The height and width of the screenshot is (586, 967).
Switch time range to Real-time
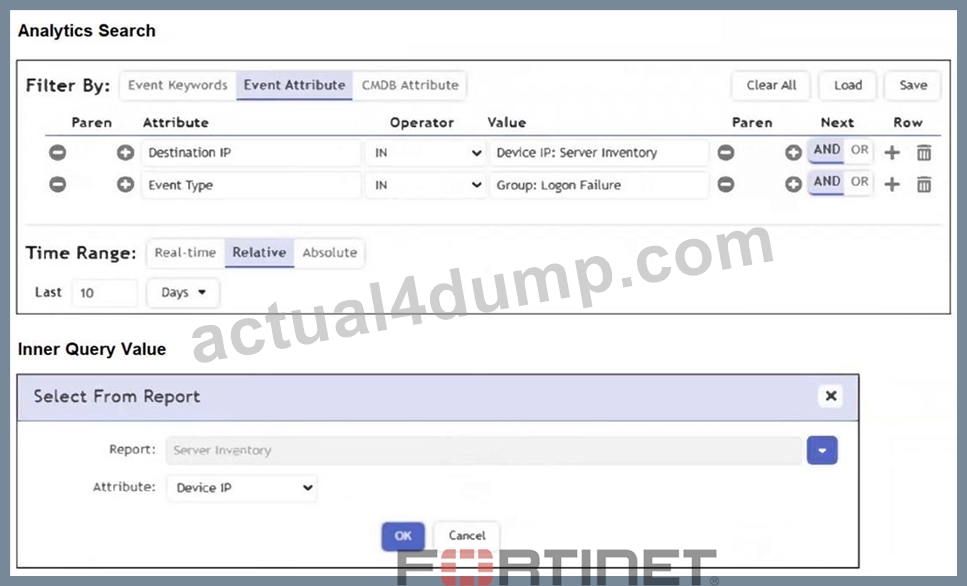pos(185,253)
